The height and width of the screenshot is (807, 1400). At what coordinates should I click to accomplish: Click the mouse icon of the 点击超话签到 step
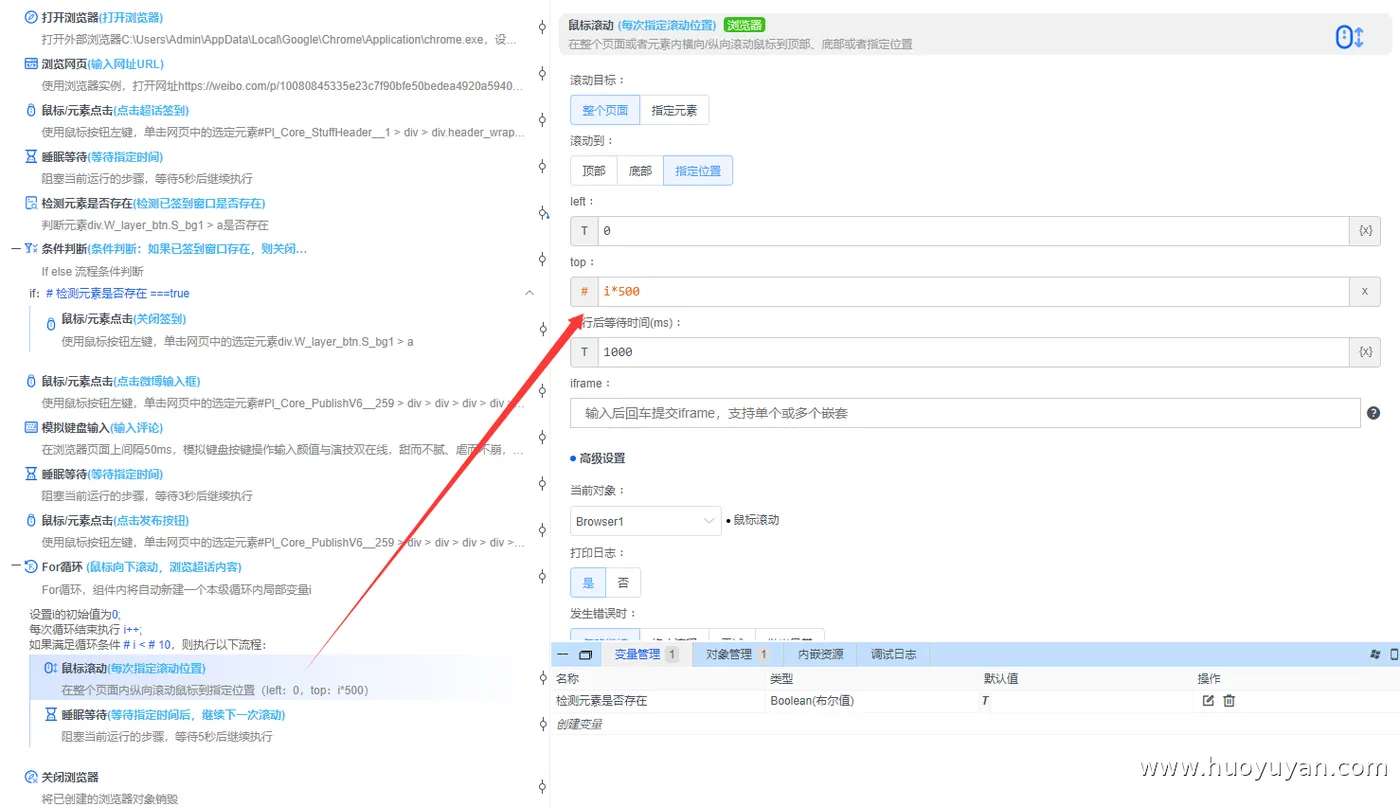pos(31,110)
